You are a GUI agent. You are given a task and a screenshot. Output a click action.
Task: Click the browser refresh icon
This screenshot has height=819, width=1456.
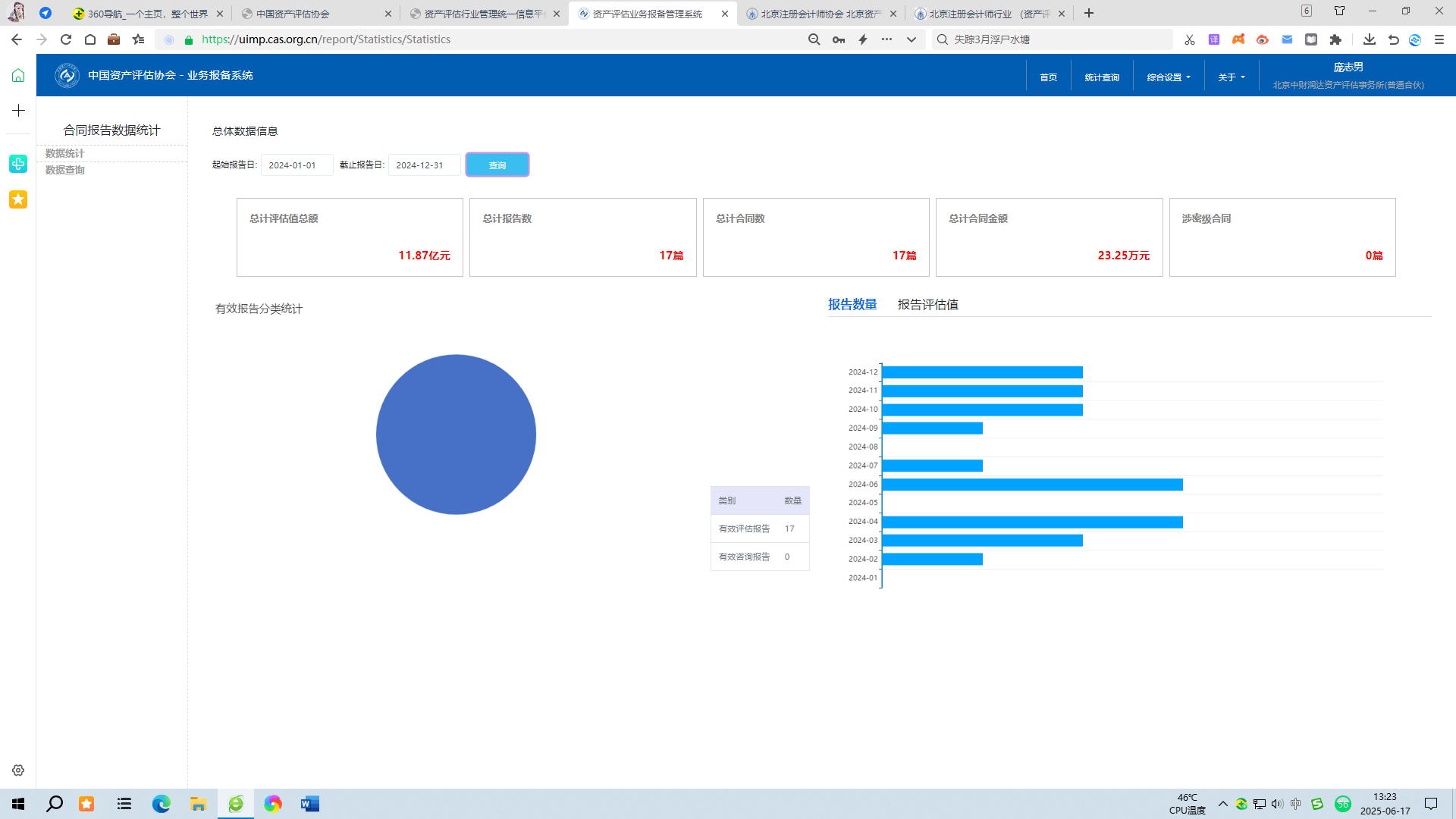(x=66, y=39)
